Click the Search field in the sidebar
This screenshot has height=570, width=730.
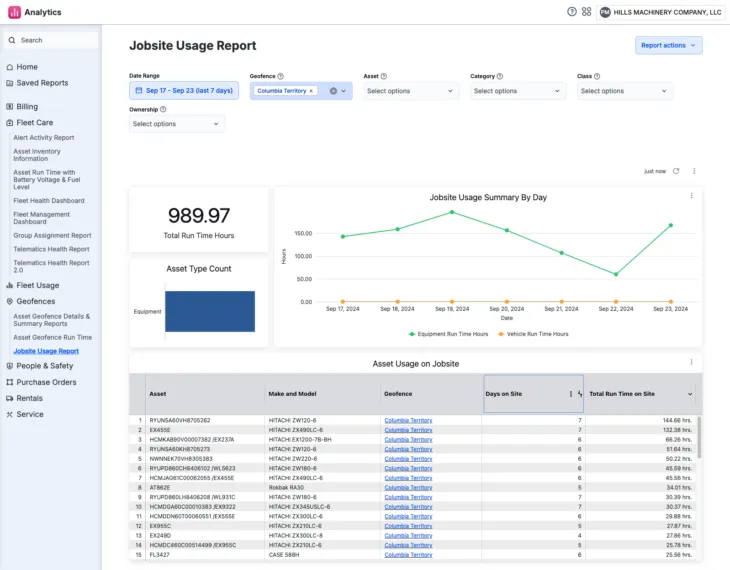[52, 40]
